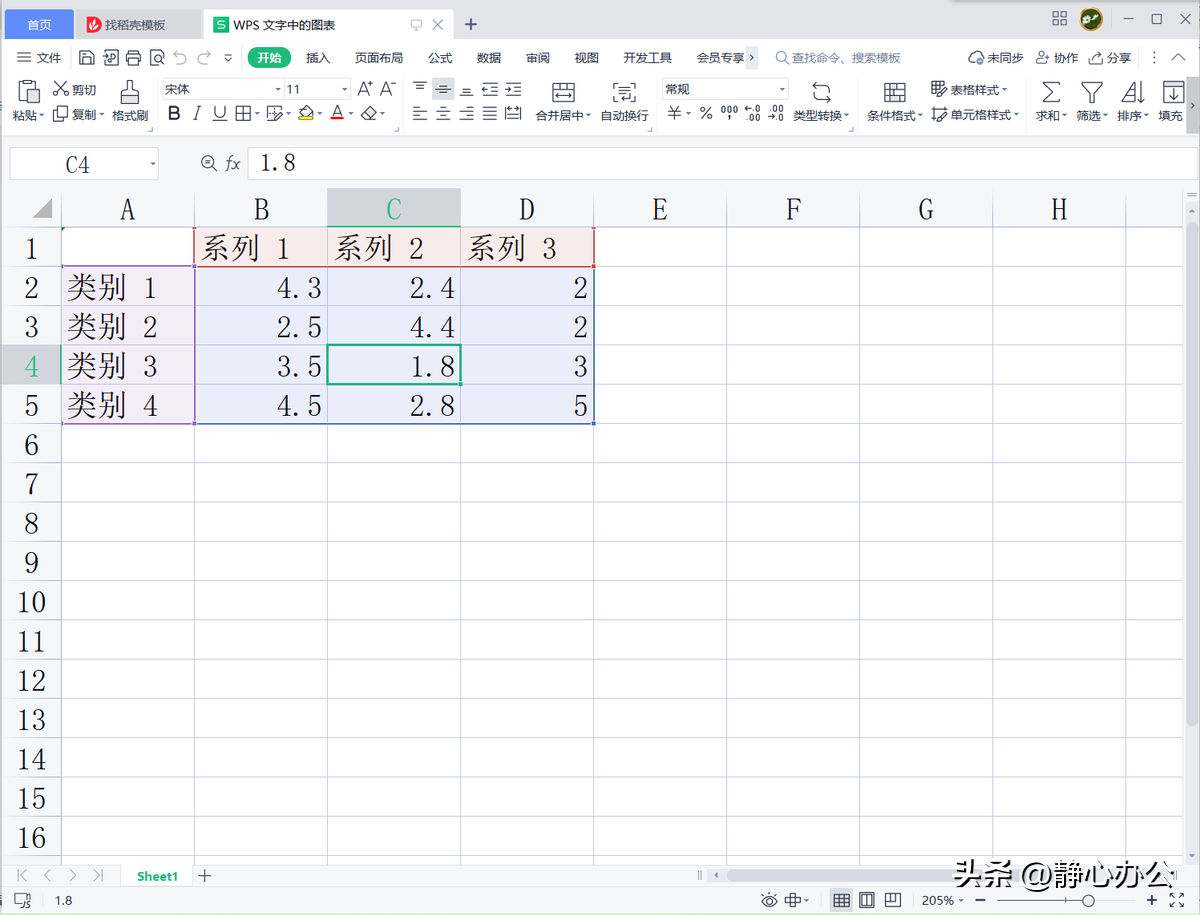Open Print Preview from quick access toolbar
The height and width of the screenshot is (915, 1200).
point(156,58)
